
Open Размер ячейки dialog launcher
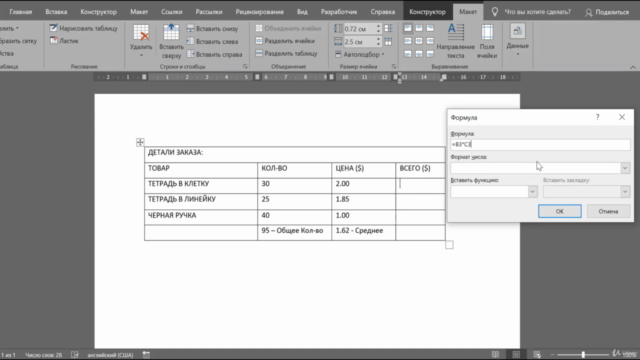(394, 67)
